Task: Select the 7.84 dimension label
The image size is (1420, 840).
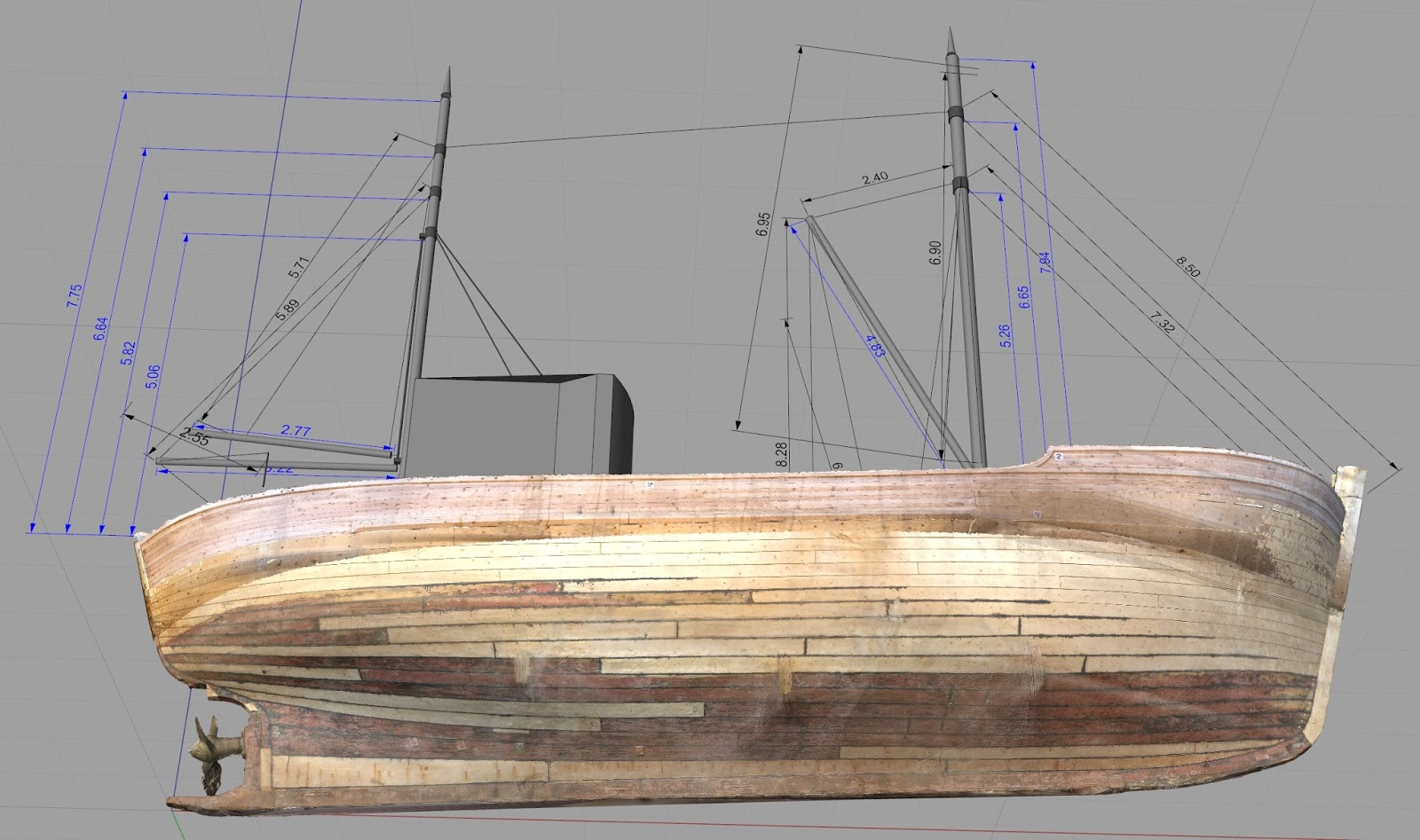Action: [1045, 264]
